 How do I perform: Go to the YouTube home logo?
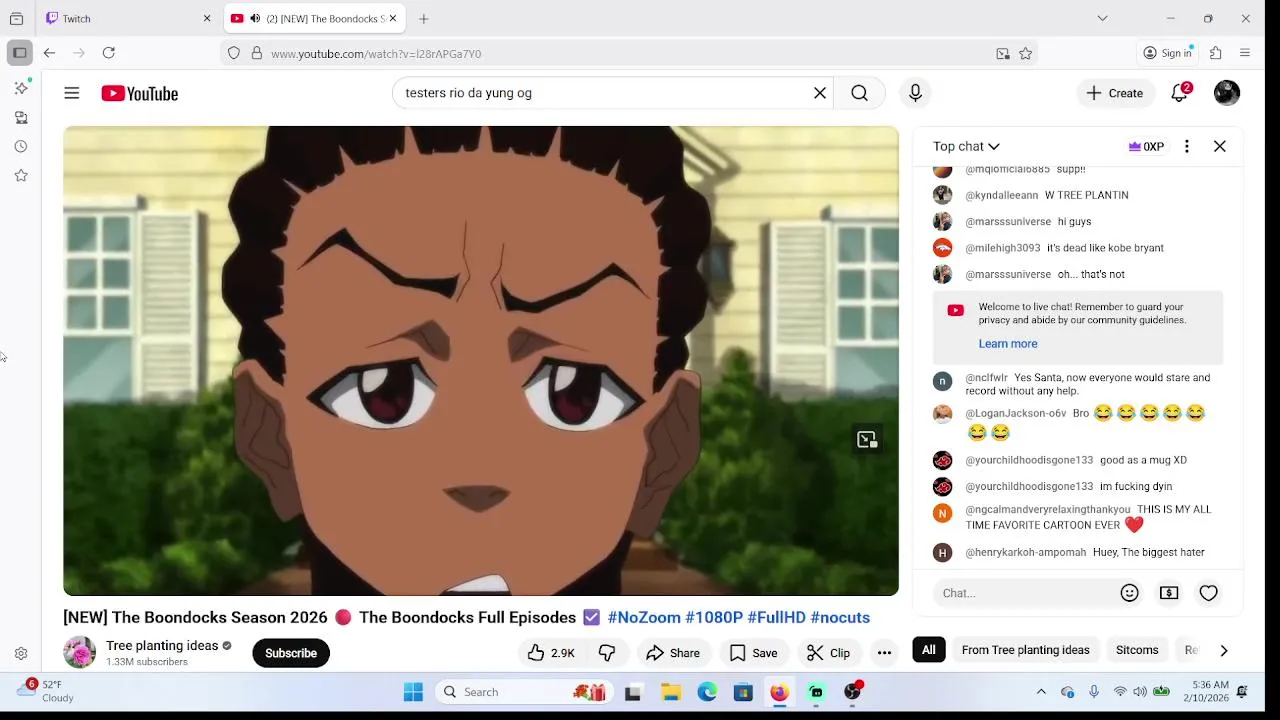(140, 93)
